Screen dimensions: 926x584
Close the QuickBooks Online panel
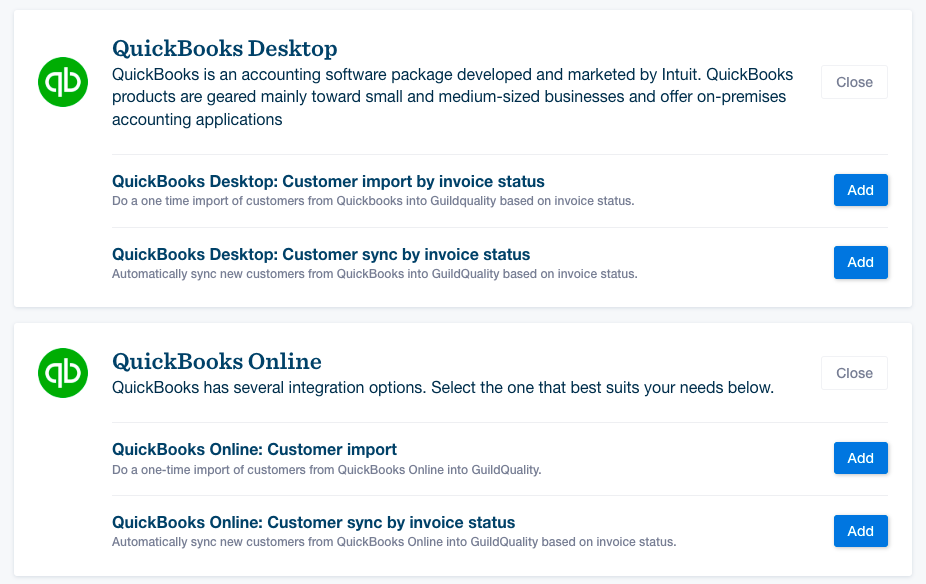(854, 373)
